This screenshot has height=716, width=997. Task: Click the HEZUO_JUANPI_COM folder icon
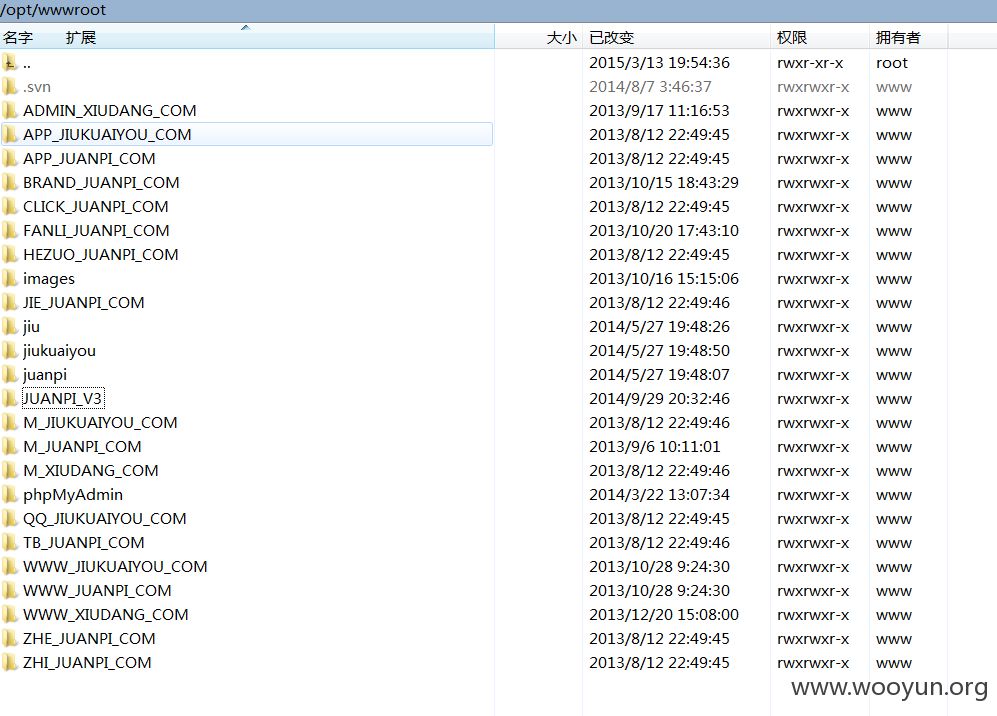point(10,254)
